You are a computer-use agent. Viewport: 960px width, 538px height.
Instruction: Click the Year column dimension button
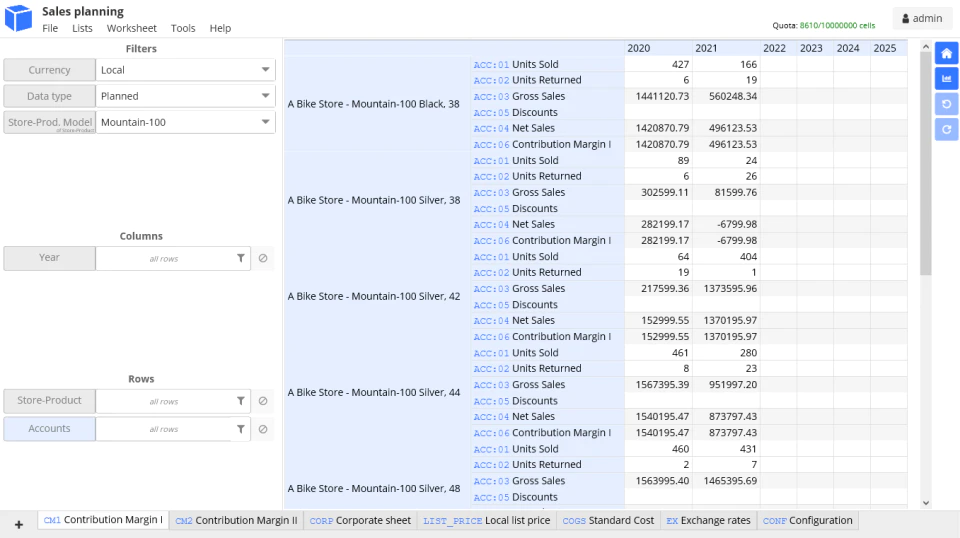click(x=50, y=258)
